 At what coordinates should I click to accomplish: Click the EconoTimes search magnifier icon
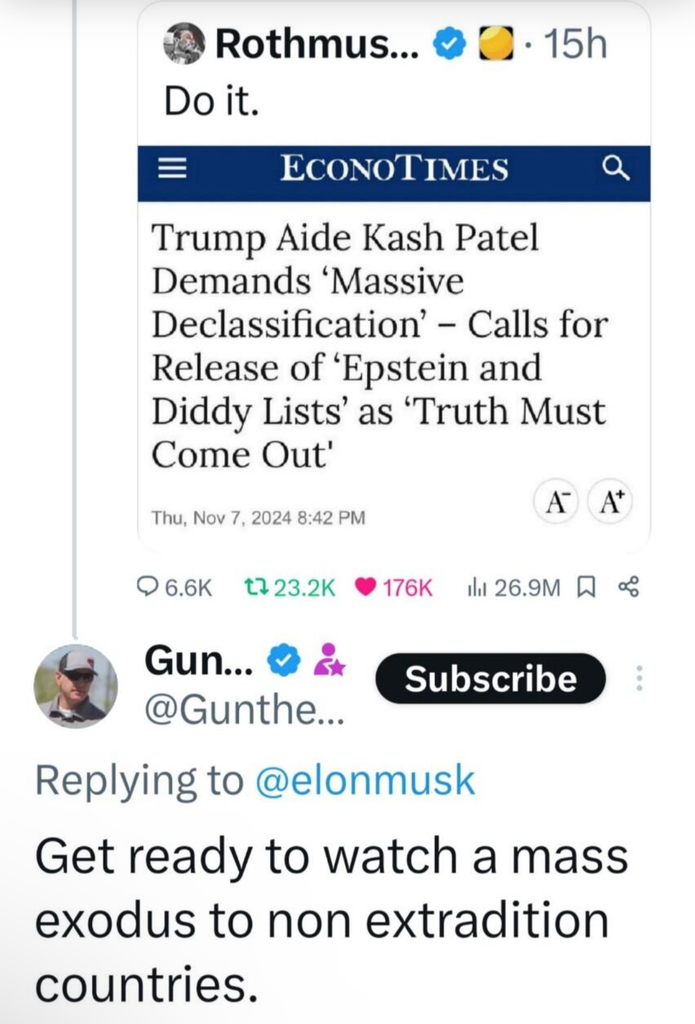(x=618, y=170)
